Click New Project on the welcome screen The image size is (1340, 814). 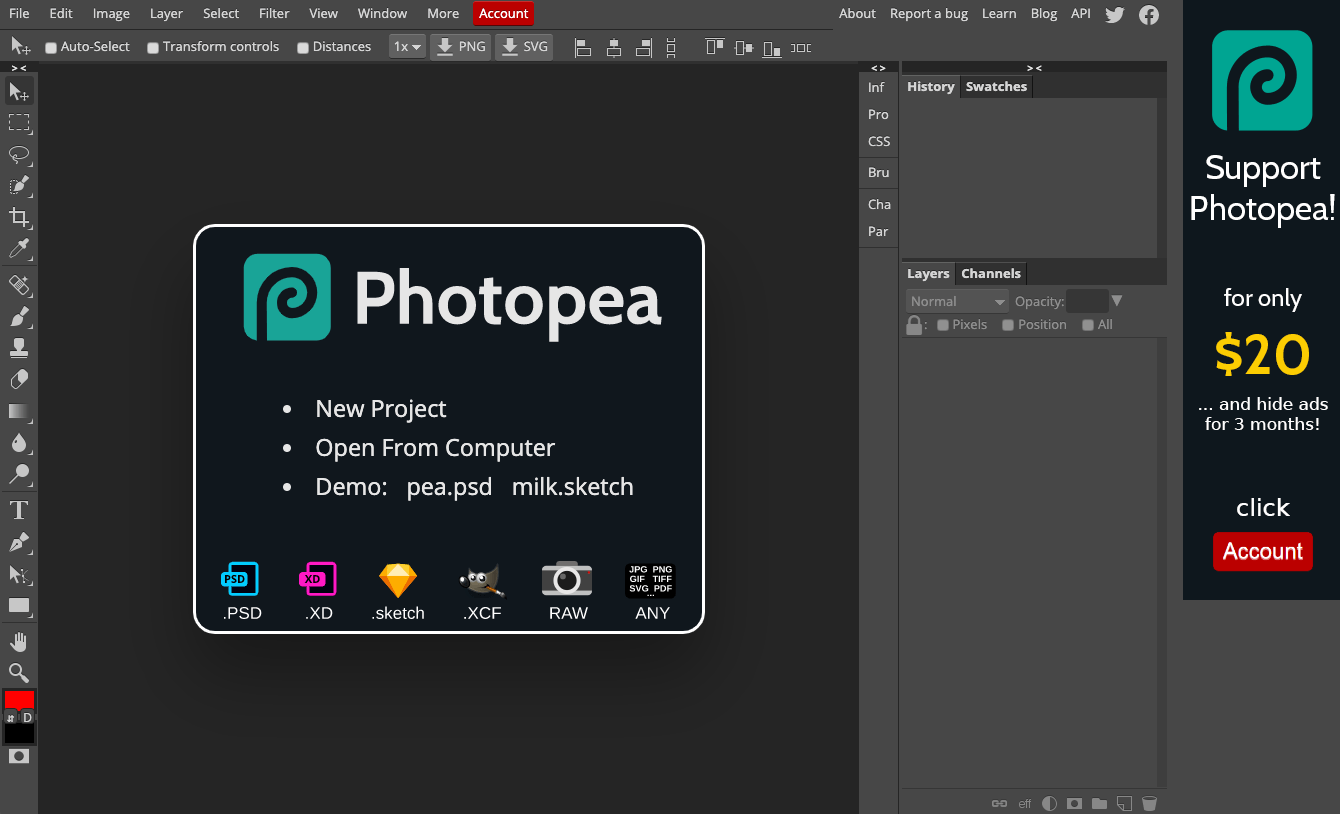tap(380, 409)
